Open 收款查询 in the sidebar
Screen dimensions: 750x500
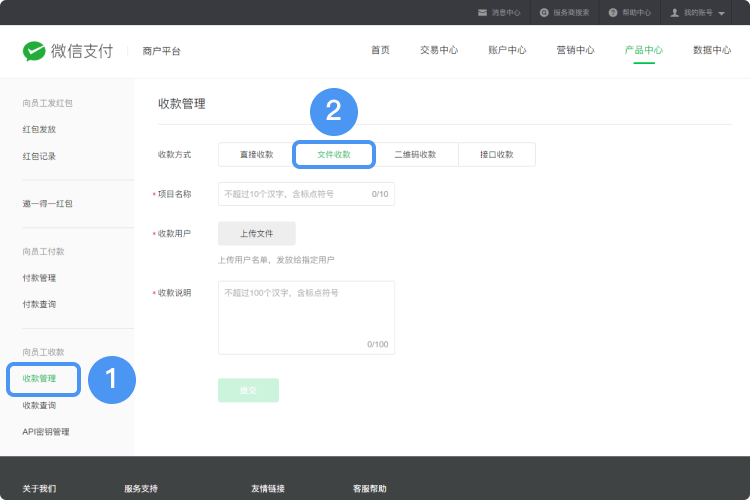(40, 405)
